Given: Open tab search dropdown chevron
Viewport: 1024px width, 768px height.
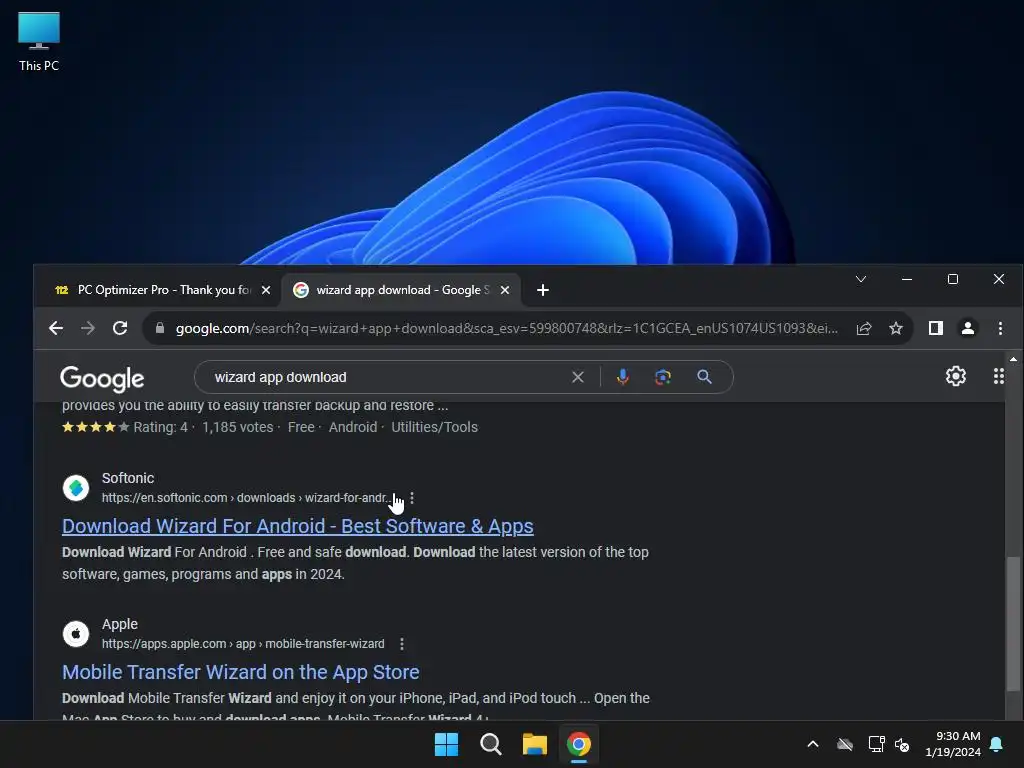Looking at the screenshot, I should (861, 280).
